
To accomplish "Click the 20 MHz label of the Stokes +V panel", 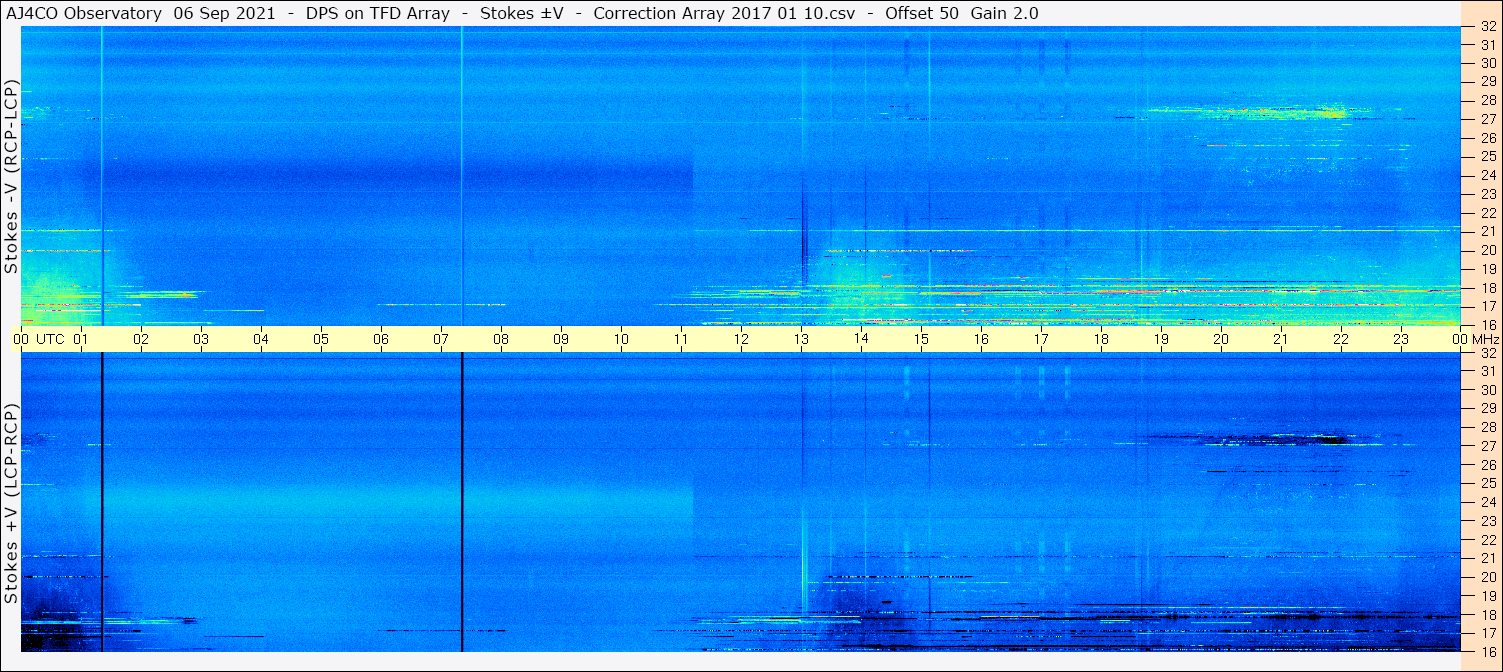I will click(1488, 577).
